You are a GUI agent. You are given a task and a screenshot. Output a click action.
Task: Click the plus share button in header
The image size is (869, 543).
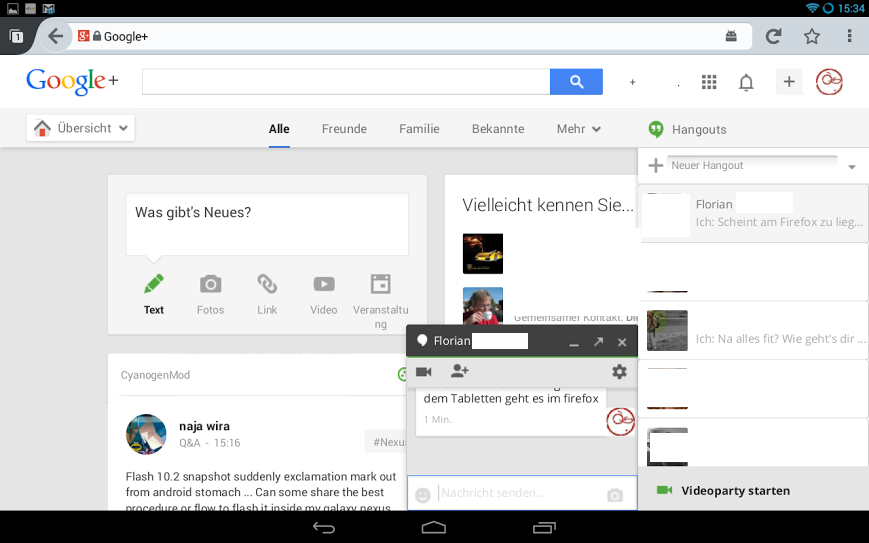(789, 82)
